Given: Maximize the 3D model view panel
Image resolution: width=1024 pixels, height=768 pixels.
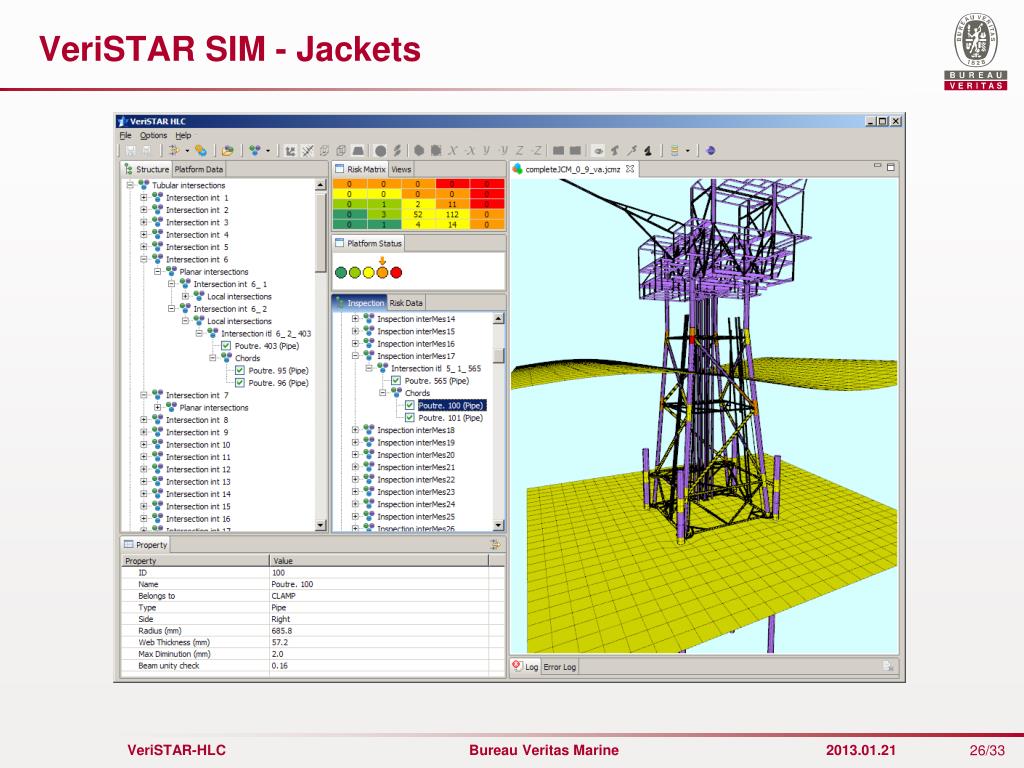Looking at the screenshot, I should (x=890, y=167).
